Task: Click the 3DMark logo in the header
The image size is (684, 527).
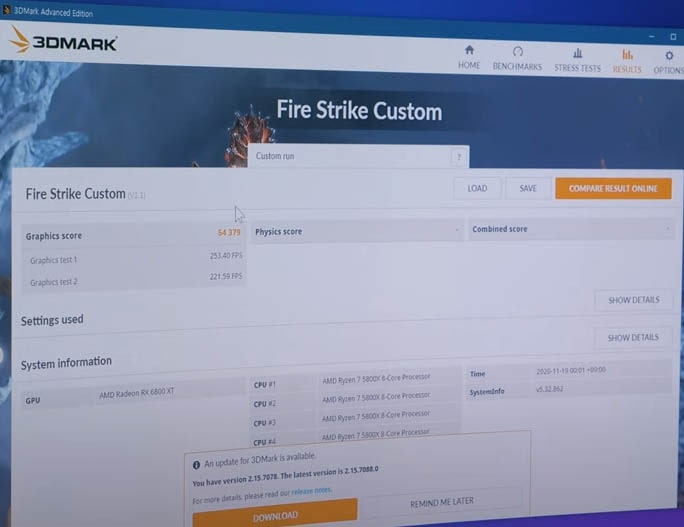Action: click(x=63, y=40)
